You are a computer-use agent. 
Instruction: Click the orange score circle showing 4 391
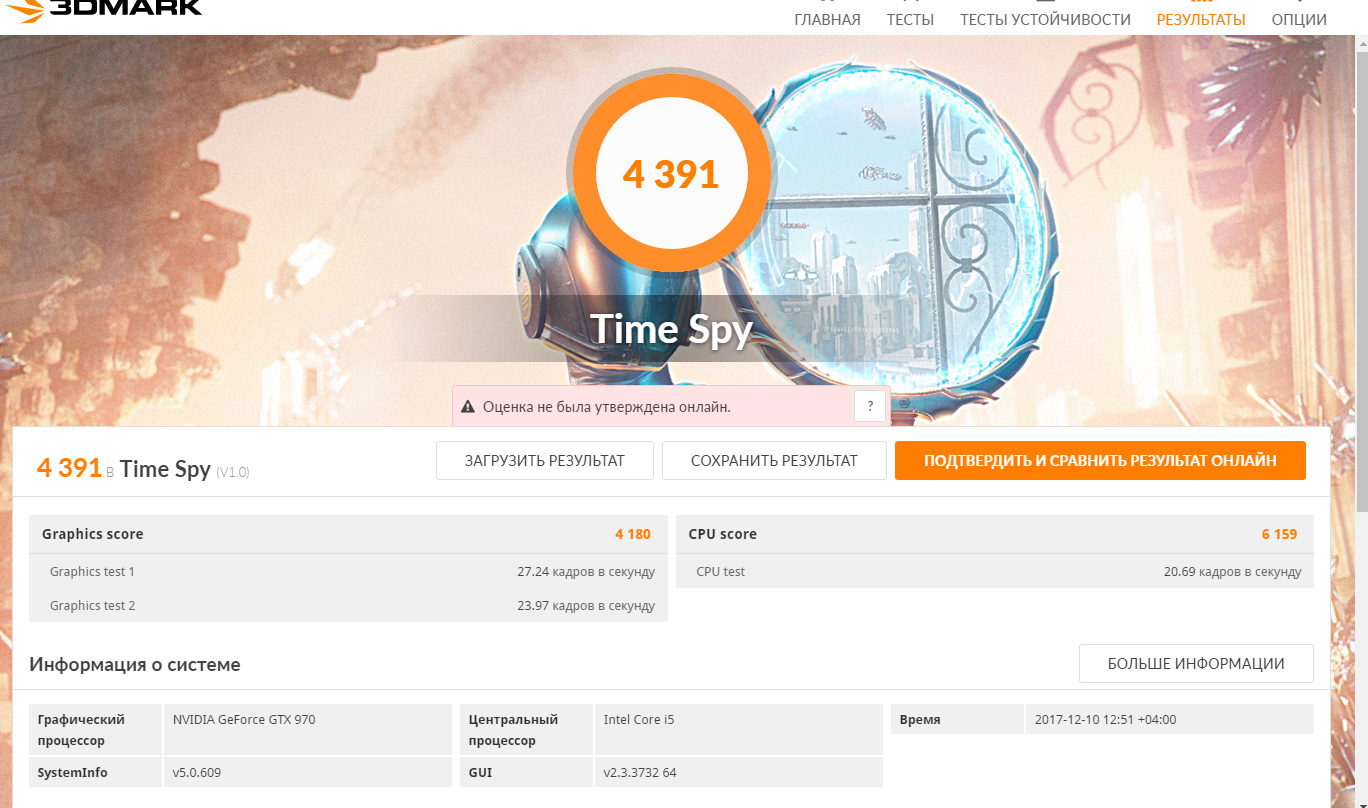point(670,173)
